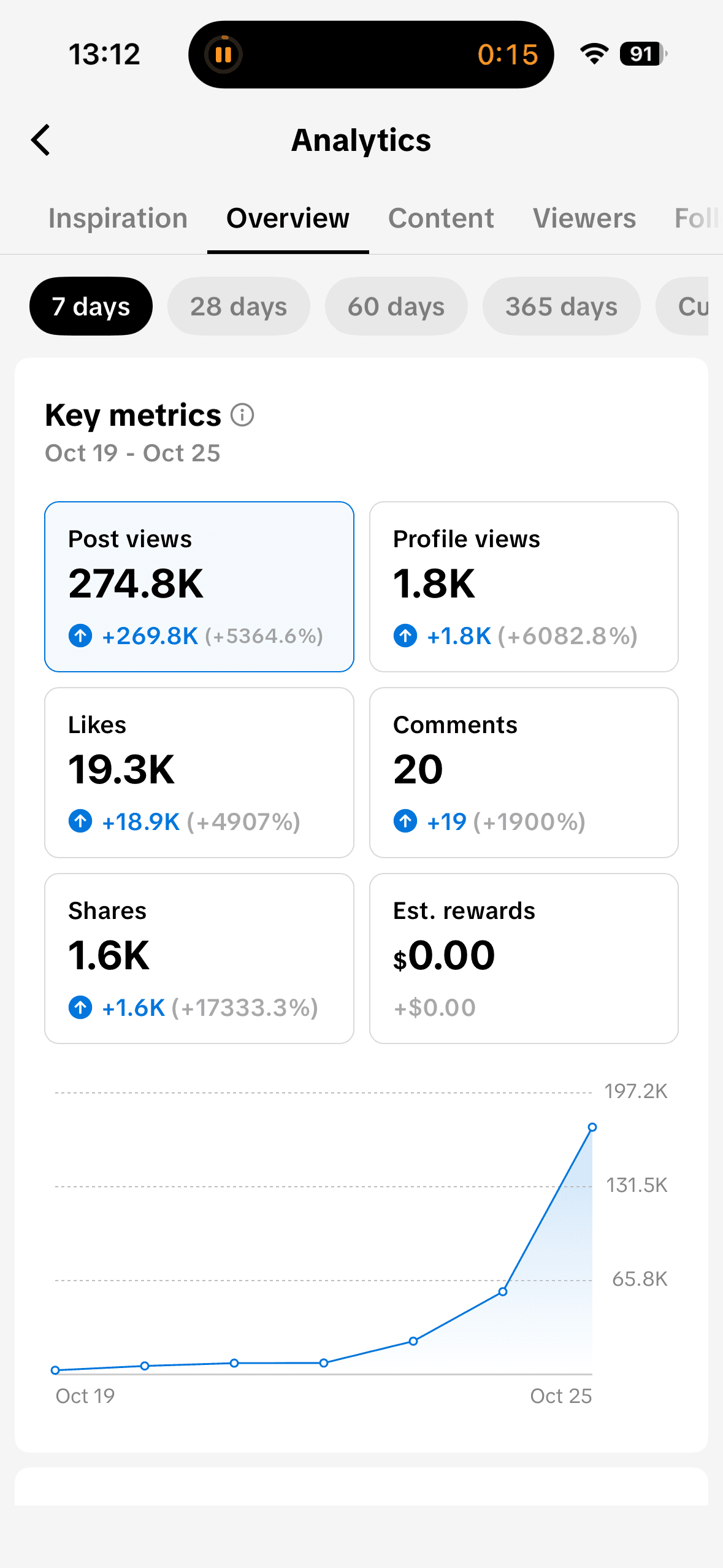
Task: Select the Profile views metric card
Action: [x=524, y=586]
